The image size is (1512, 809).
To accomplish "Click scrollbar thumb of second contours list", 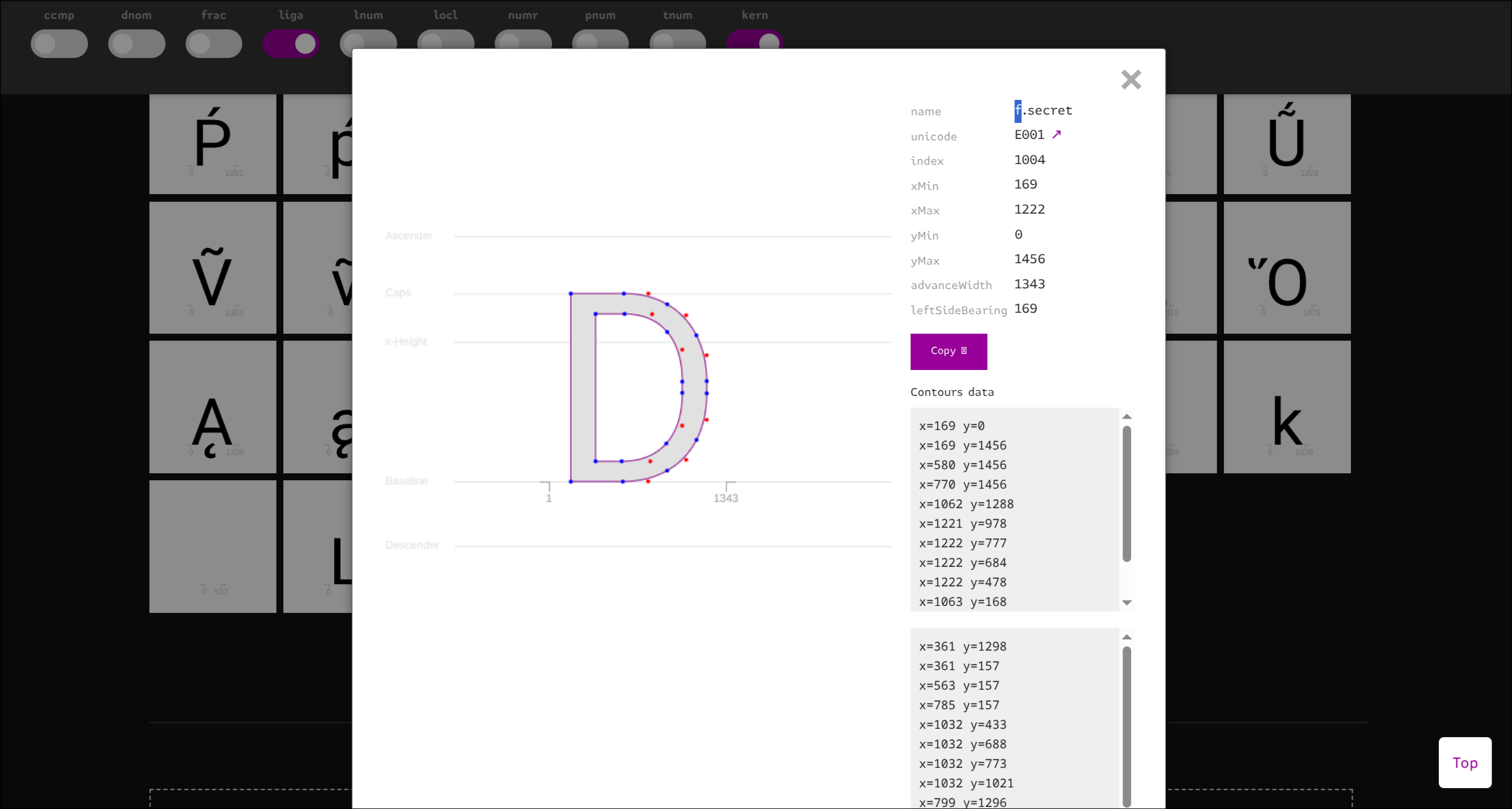I will (x=1126, y=726).
